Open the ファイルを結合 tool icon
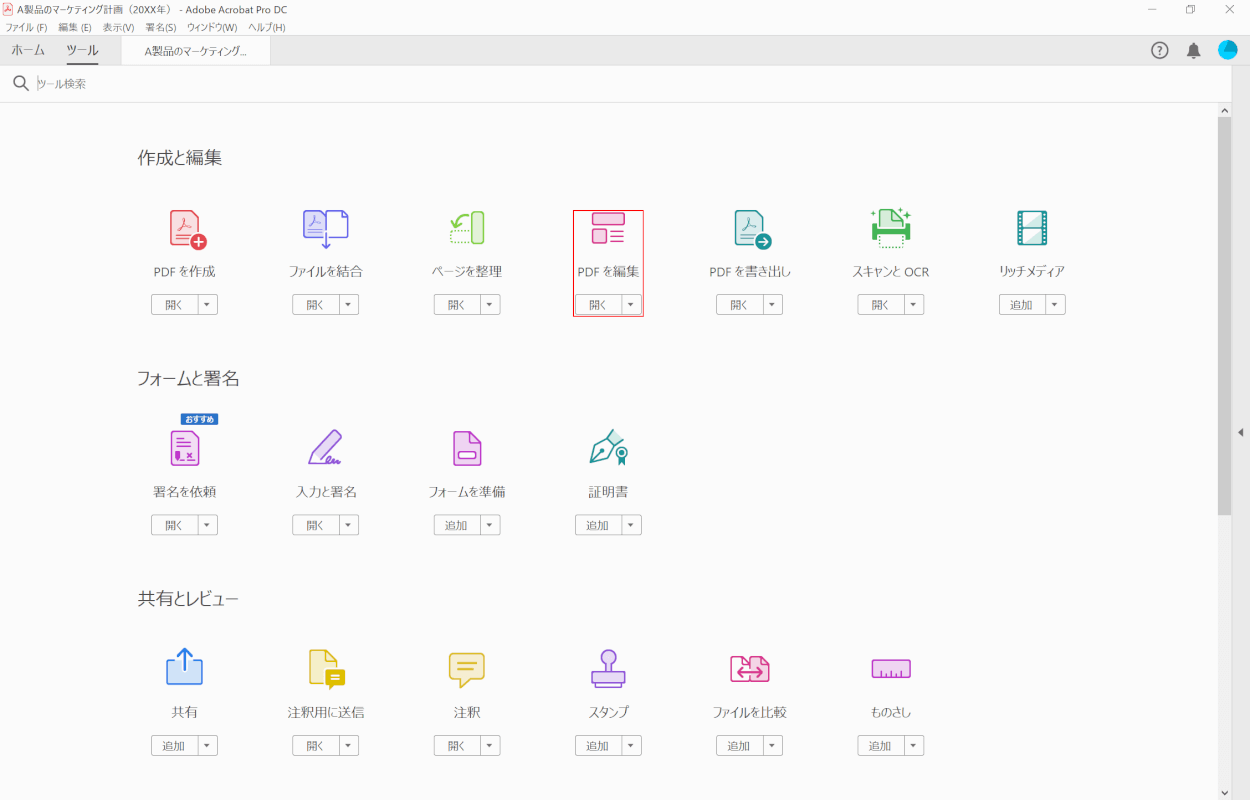 pyautogui.click(x=325, y=228)
